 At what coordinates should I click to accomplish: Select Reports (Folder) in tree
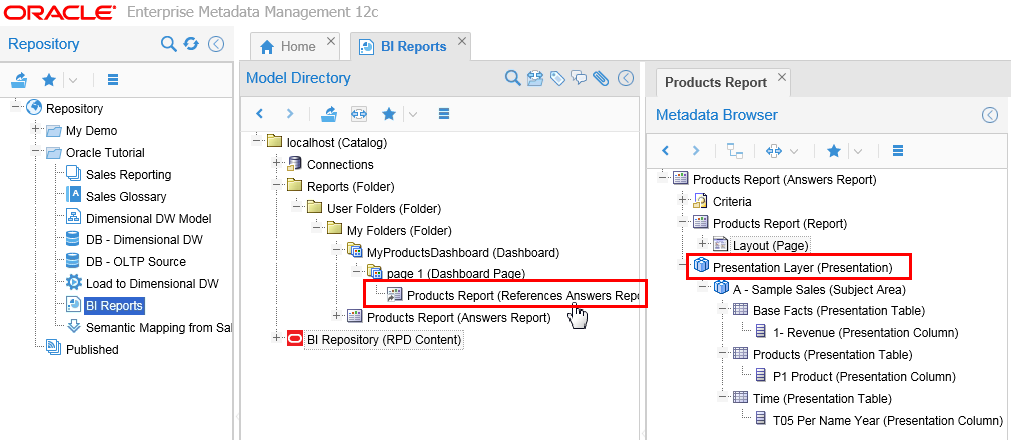pos(350,186)
